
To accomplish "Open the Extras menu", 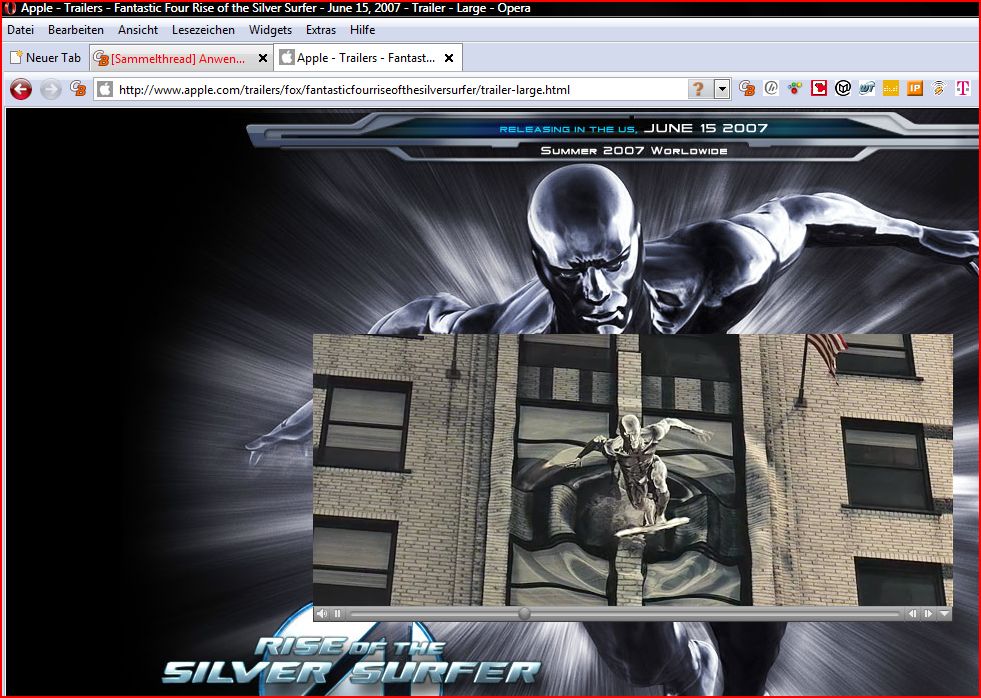I will (x=321, y=30).
